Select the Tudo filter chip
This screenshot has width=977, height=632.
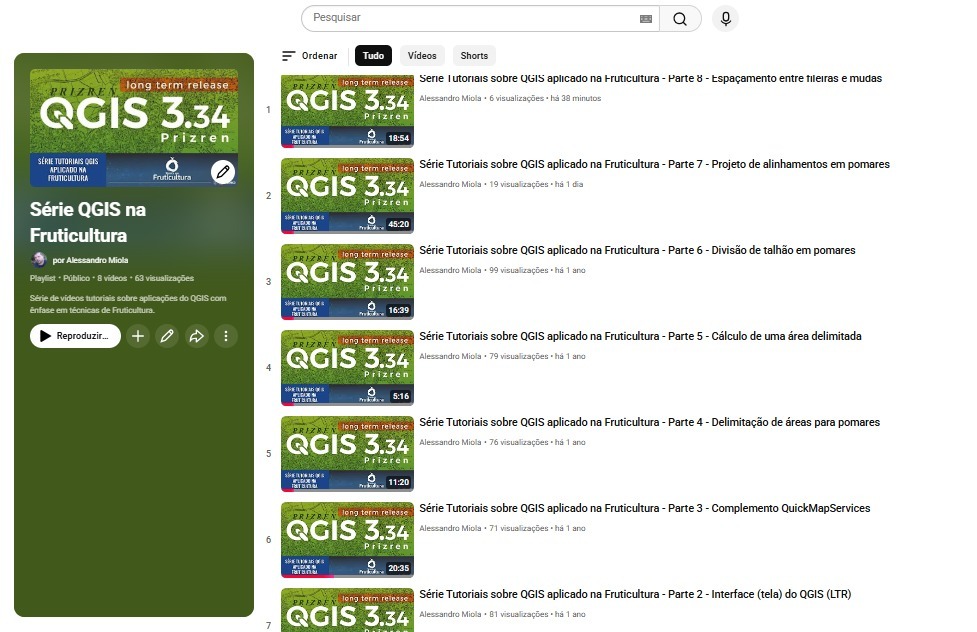[373, 56]
